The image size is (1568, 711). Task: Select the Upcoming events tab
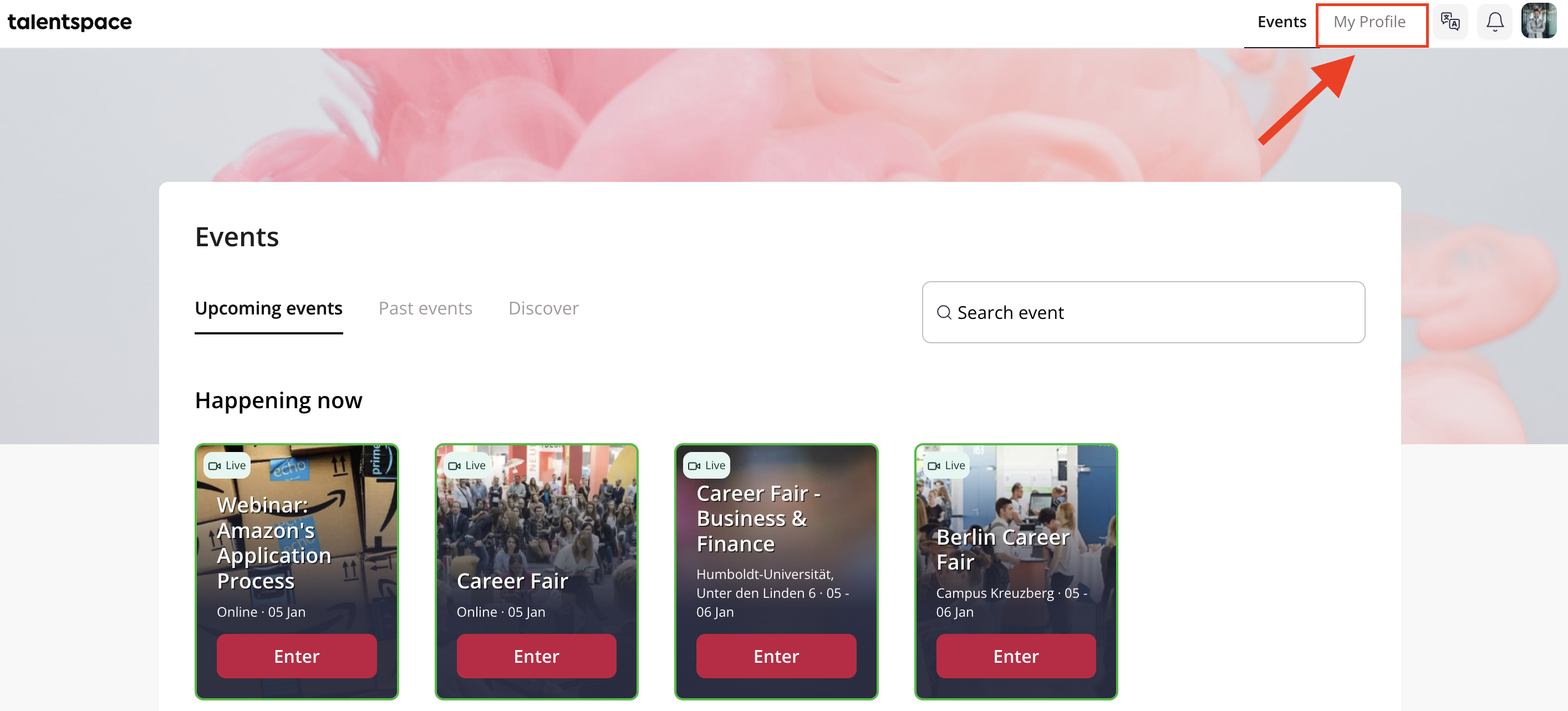point(268,308)
